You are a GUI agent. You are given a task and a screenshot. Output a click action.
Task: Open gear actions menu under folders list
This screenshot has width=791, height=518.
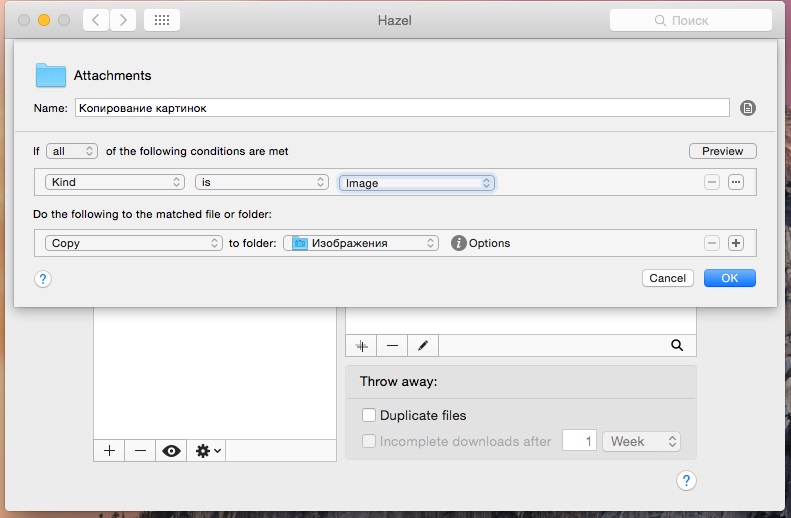tap(206, 450)
